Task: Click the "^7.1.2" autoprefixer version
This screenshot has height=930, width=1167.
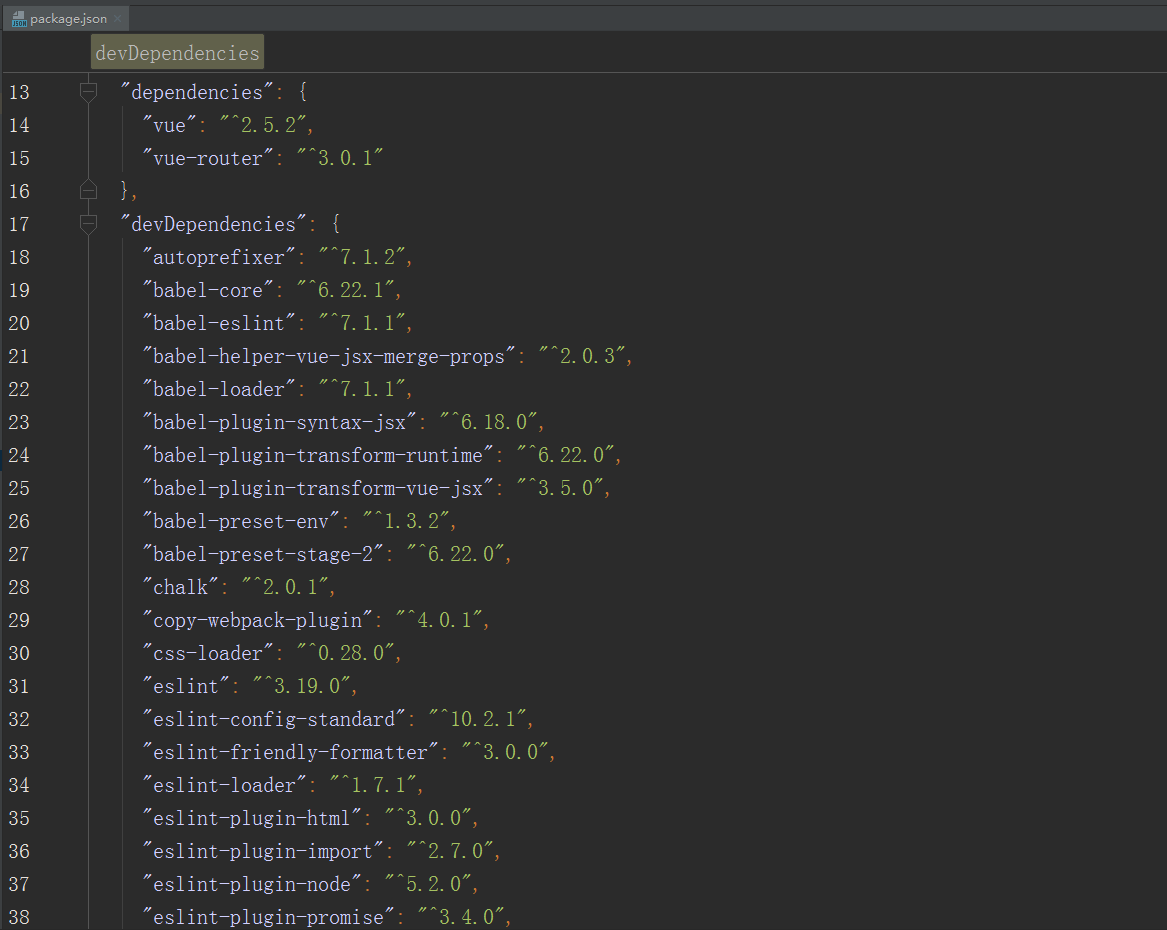Action: click(x=362, y=257)
